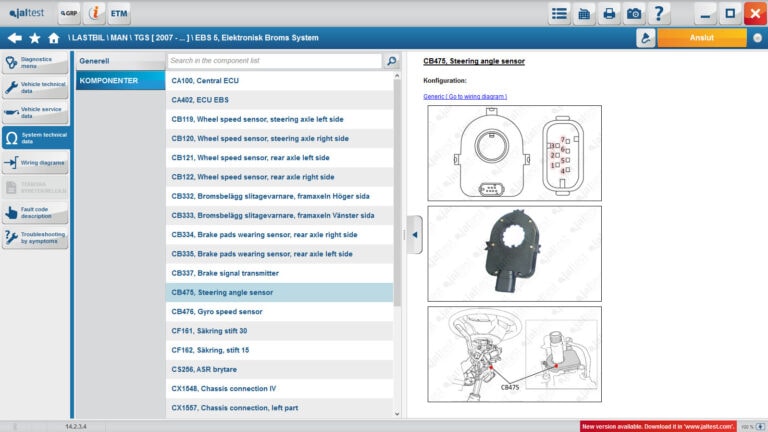This screenshot has width=768, height=432.
Task: Click the new version available notice
Action: 658,427
